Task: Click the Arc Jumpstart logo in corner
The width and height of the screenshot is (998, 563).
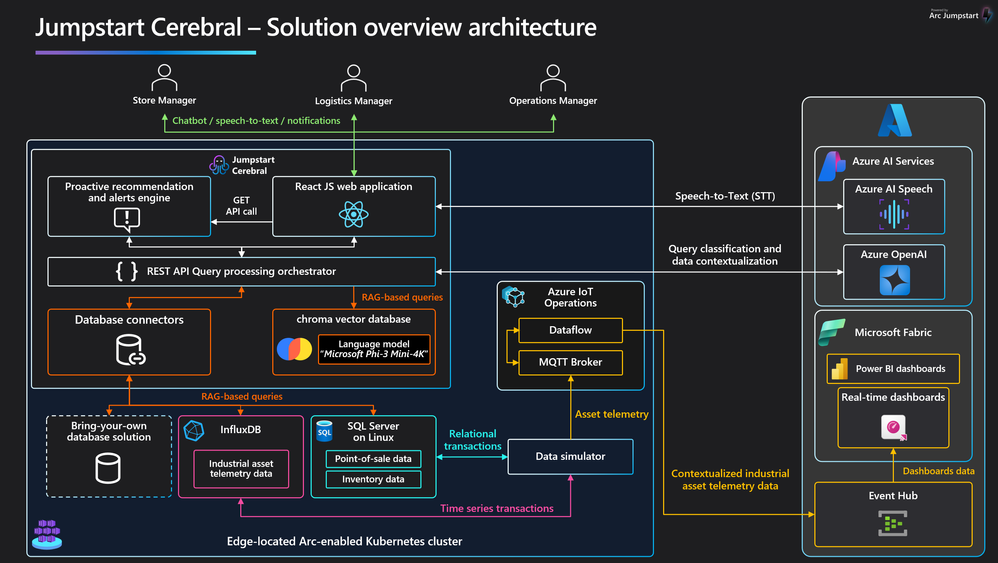Action: [961, 14]
